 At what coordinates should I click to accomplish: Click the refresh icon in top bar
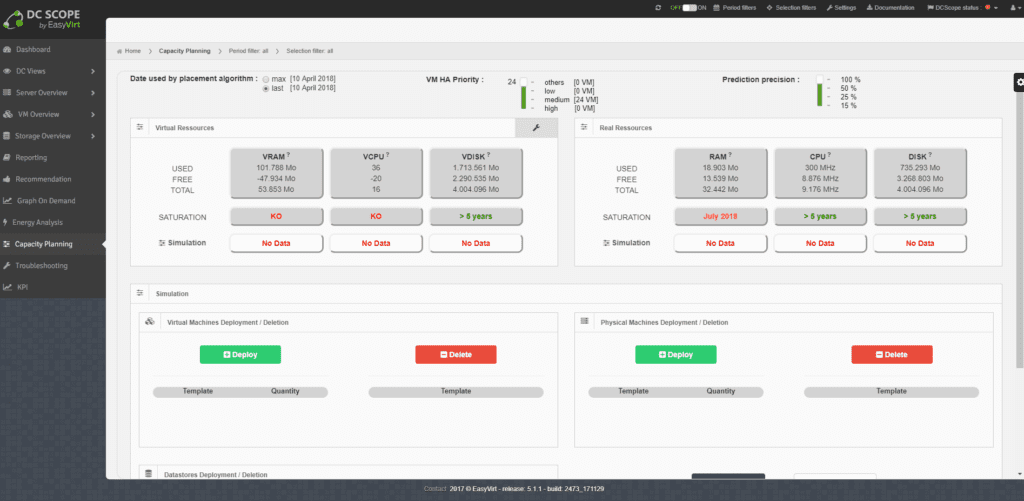(x=658, y=8)
